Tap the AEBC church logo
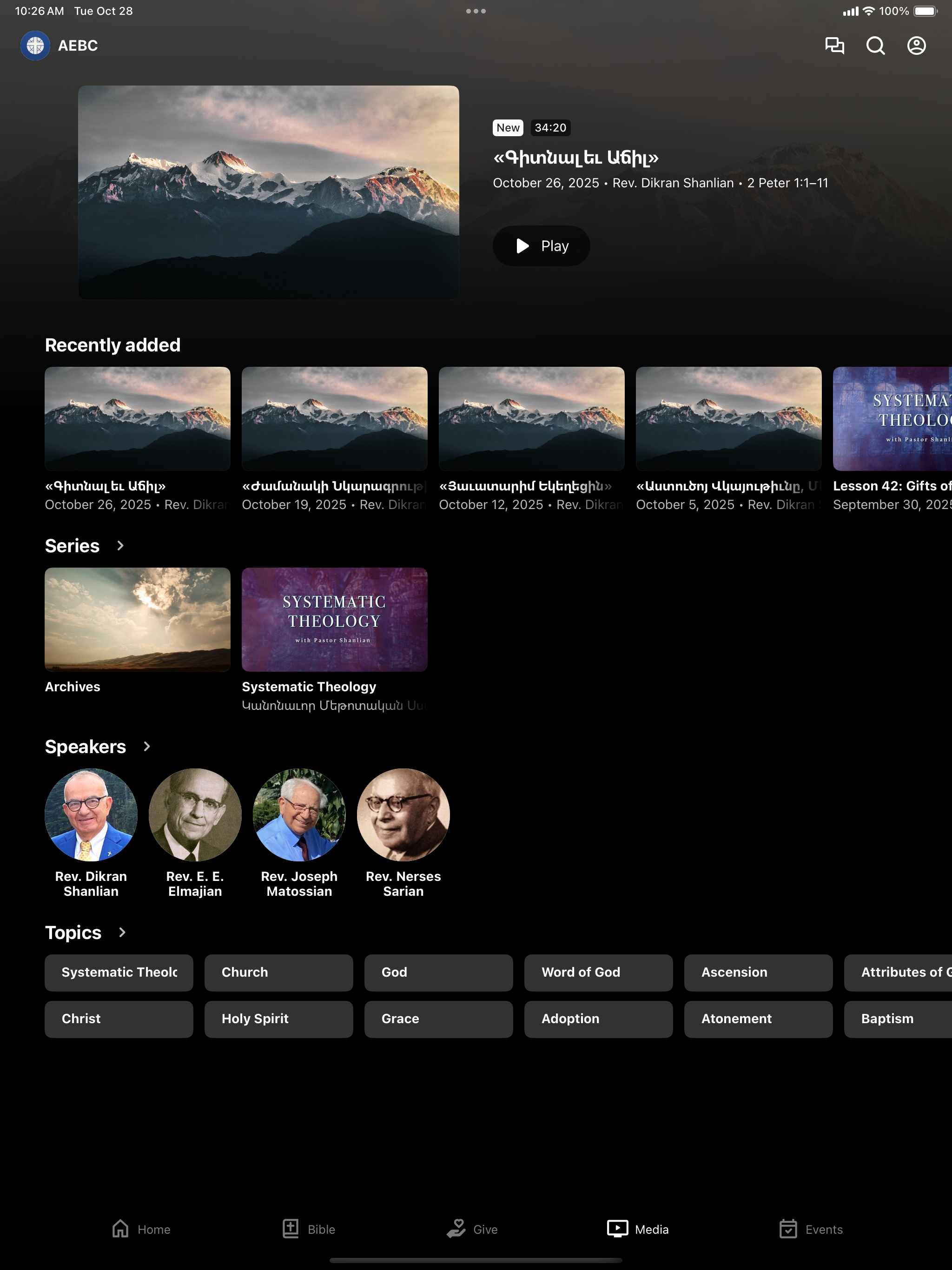The image size is (952, 1270). [x=35, y=46]
